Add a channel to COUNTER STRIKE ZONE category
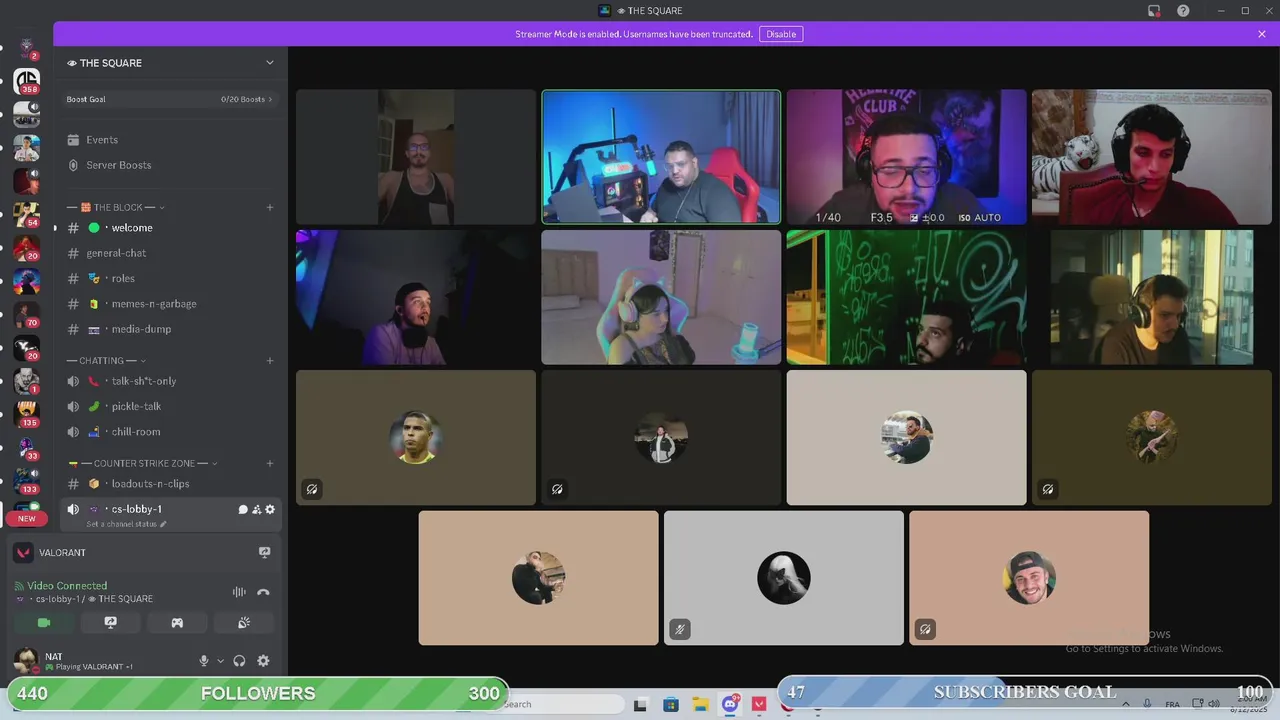 tap(270, 463)
